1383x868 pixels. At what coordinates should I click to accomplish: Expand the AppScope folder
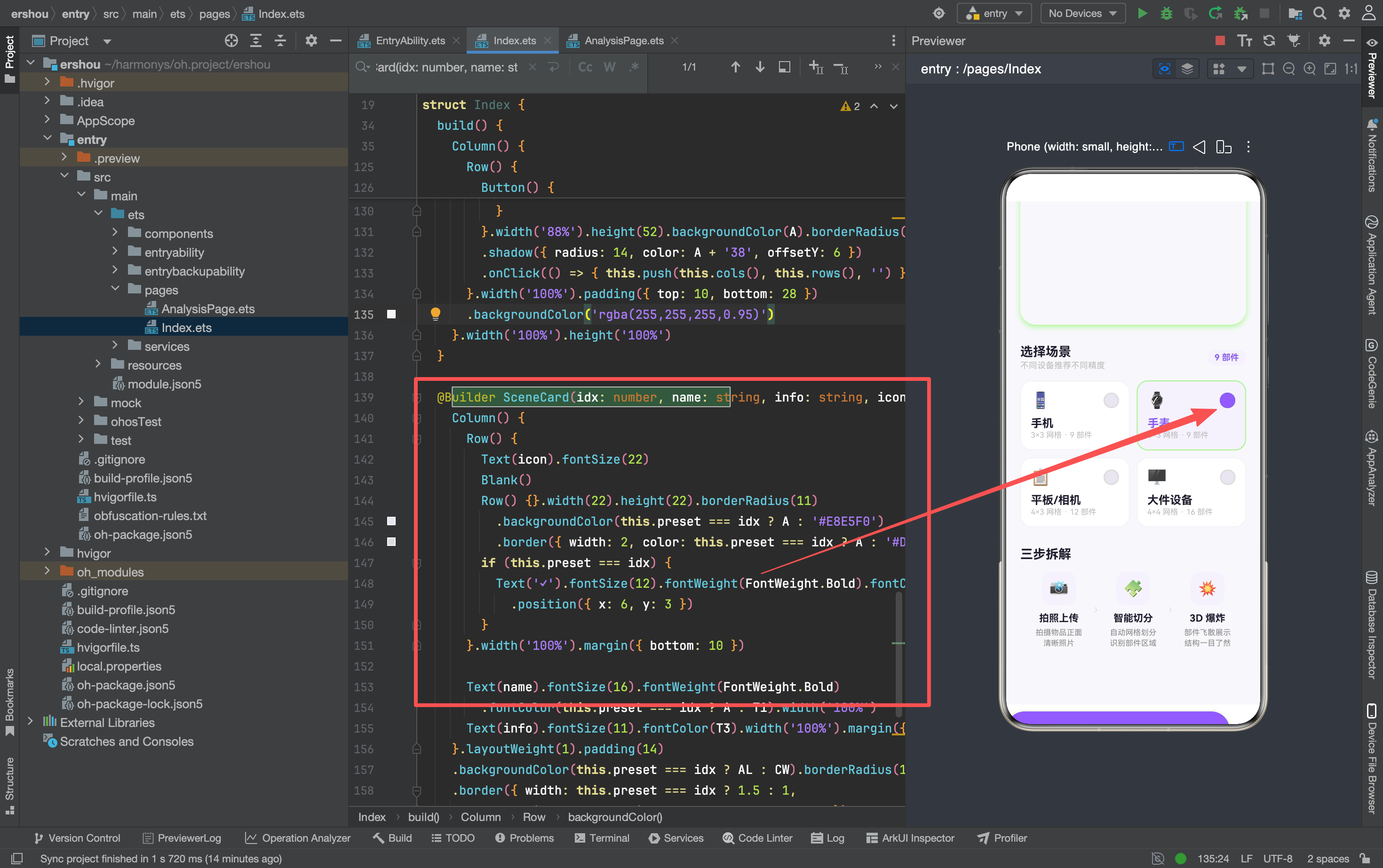click(47, 120)
